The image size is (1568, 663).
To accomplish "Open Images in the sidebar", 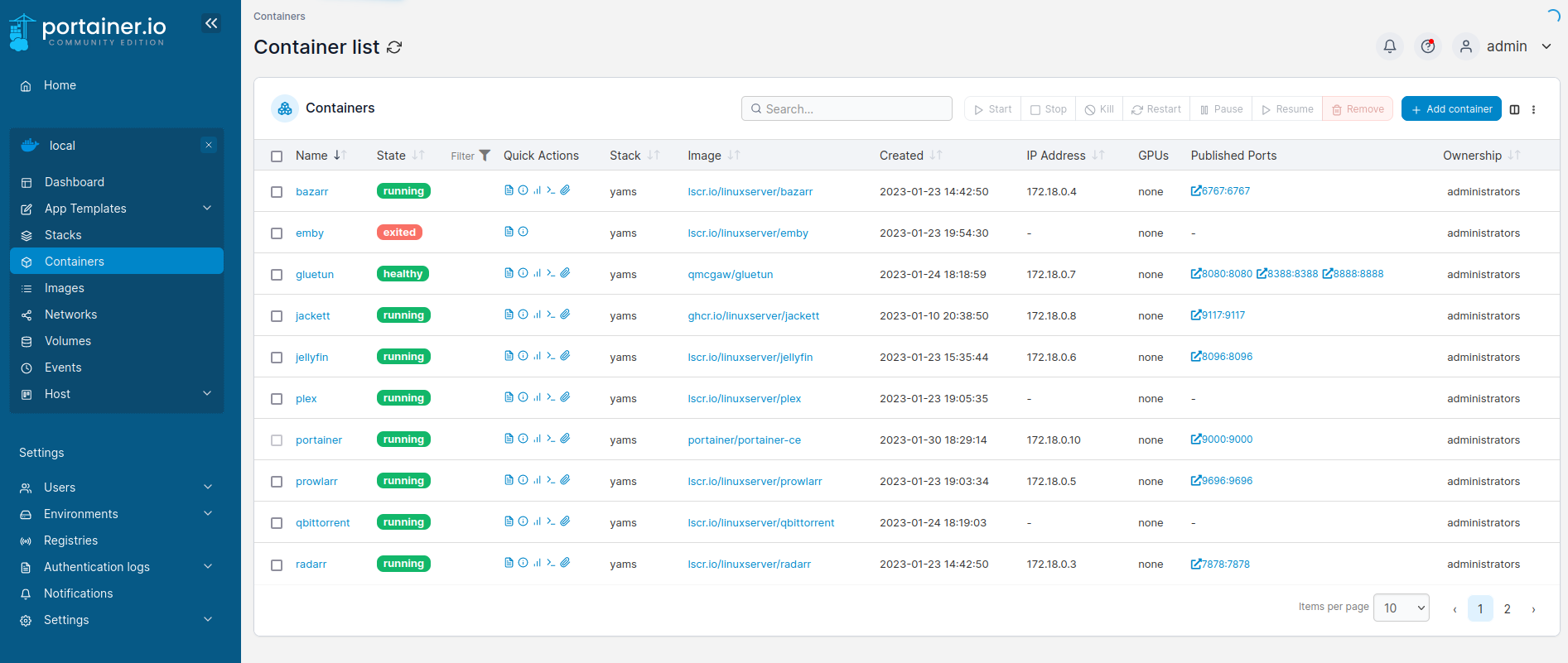I will 117,288.
